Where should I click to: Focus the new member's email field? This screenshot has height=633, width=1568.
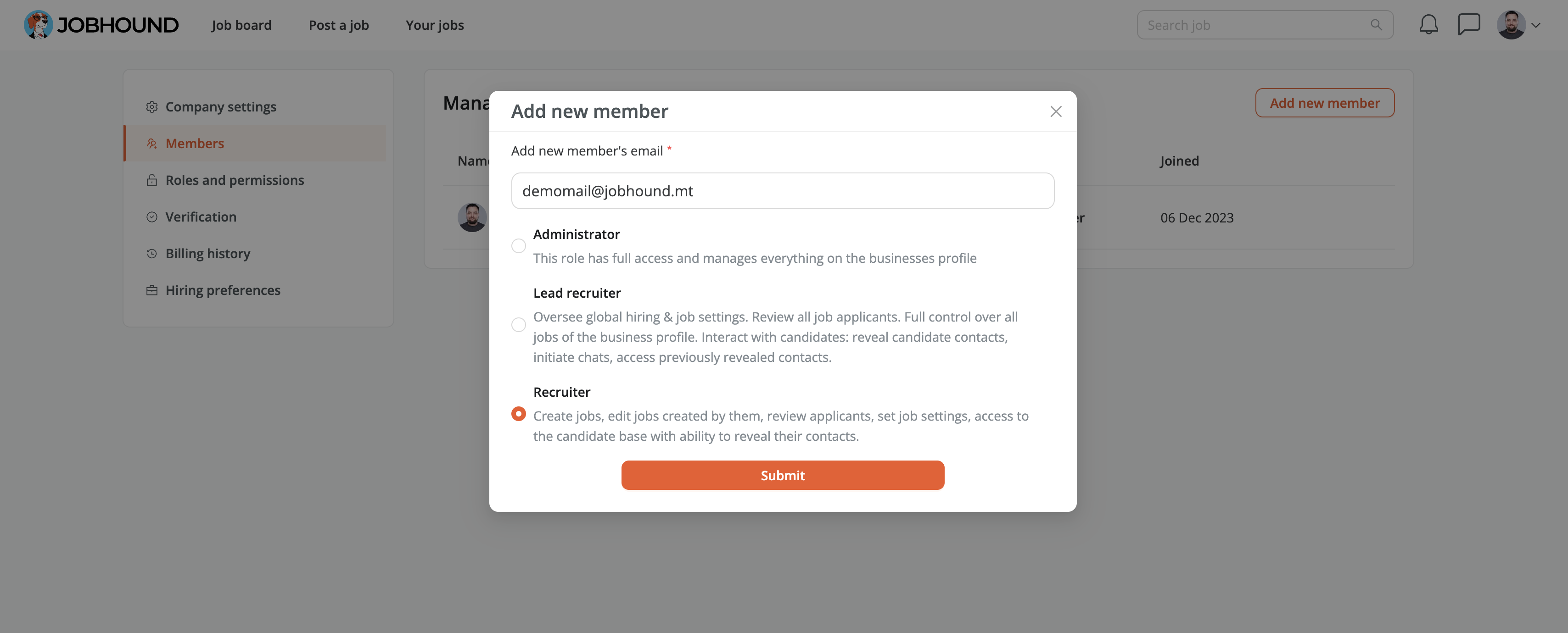pyautogui.click(x=782, y=191)
